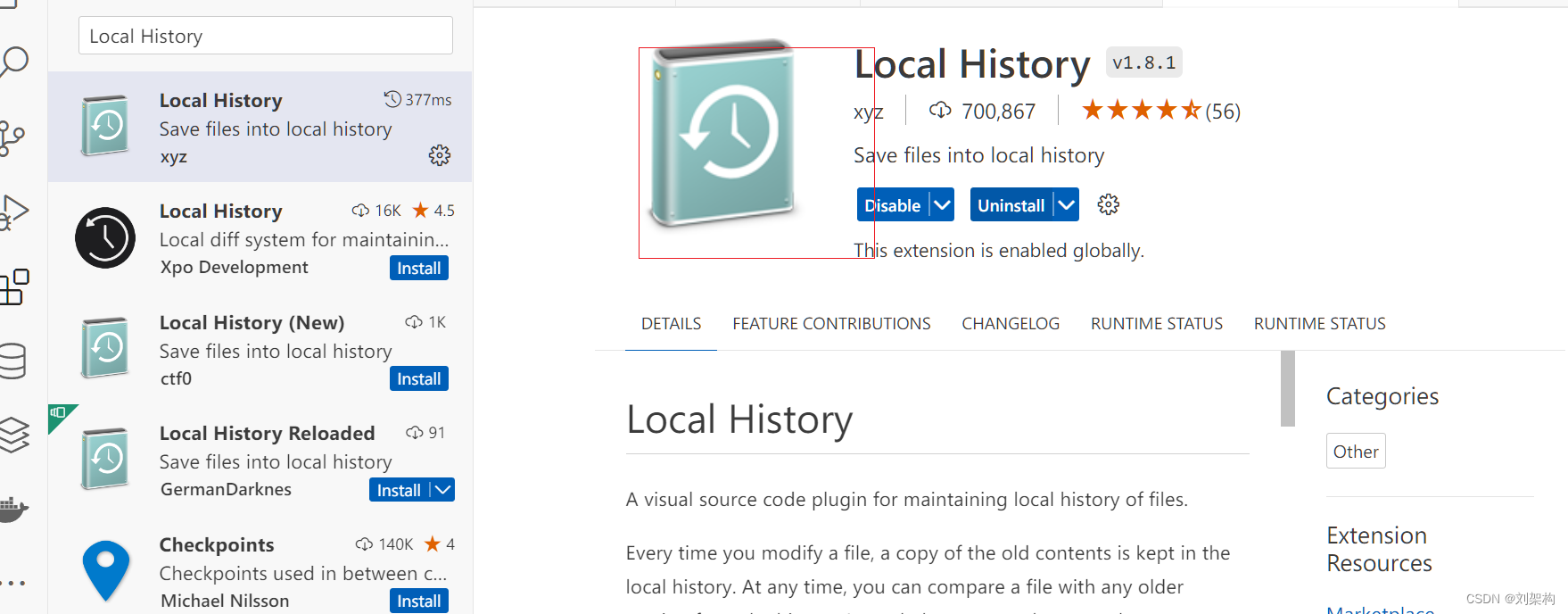Click the gear icon beside Uninstall button
1568x614 pixels.
pos(1109,204)
